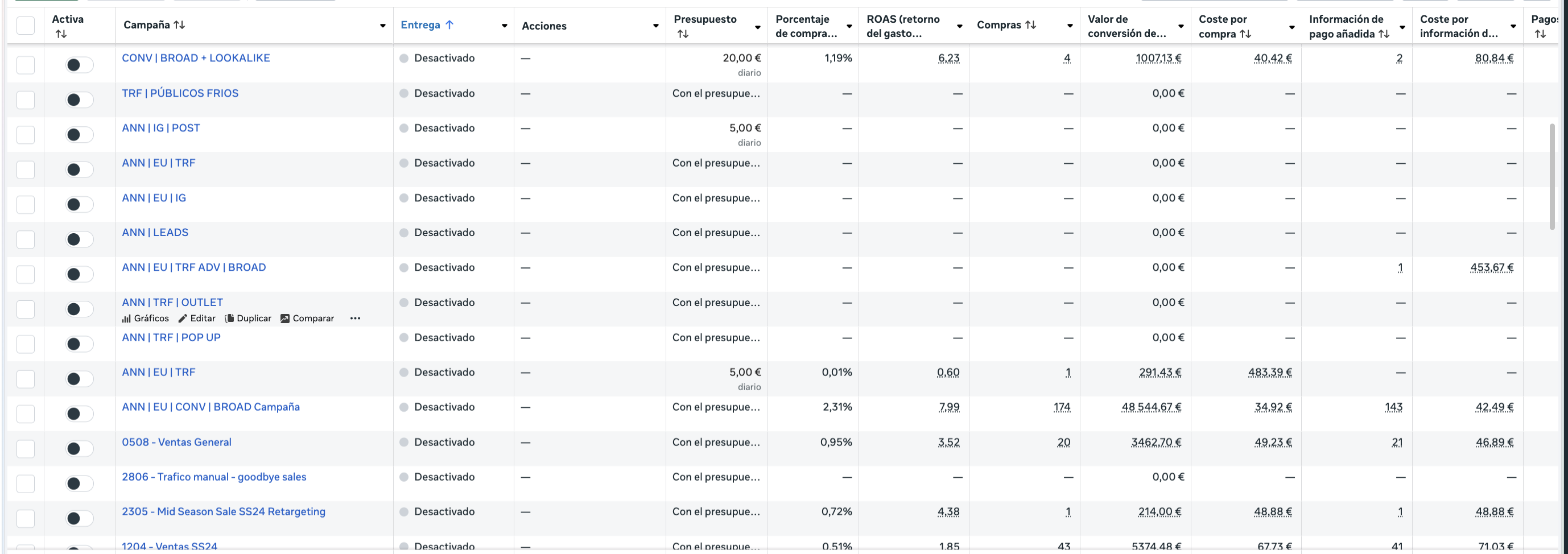This screenshot has height=554, width=1568.
Task: Click the Comparar icon
Action: [x=285, y=319]
